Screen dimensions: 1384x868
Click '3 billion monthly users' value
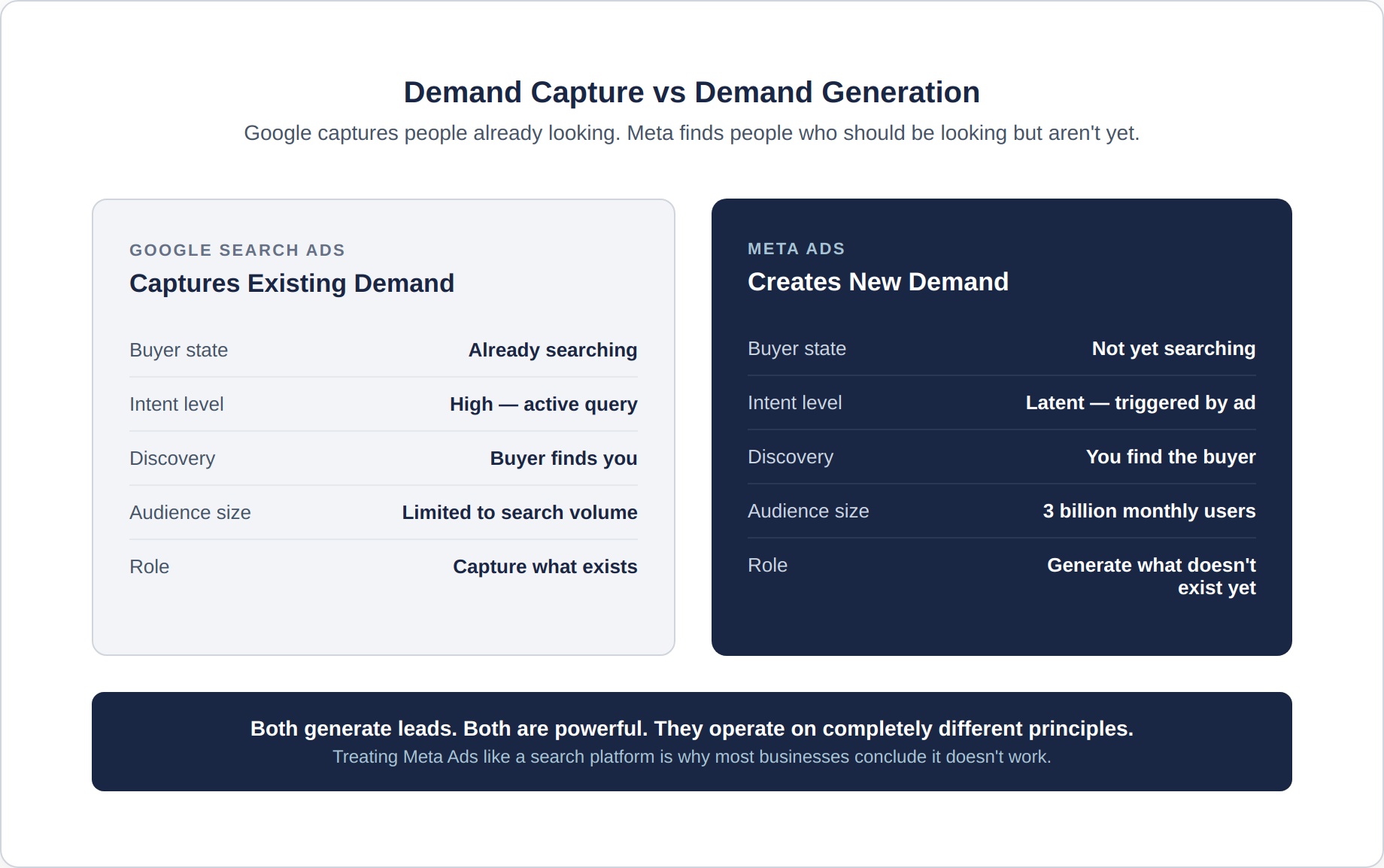click(1149, 511)
